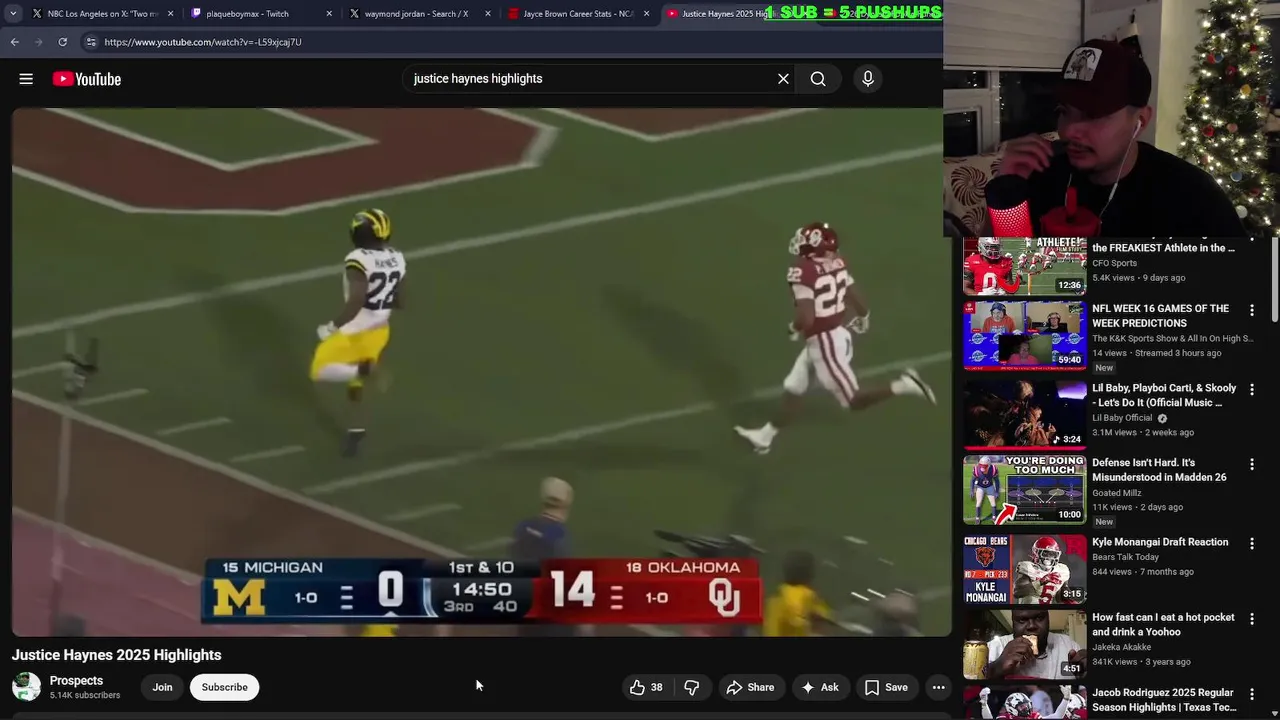Open the Lil Baby Let's Do It thumbnail
The image size is (1280, 720).
point(1024,413)
